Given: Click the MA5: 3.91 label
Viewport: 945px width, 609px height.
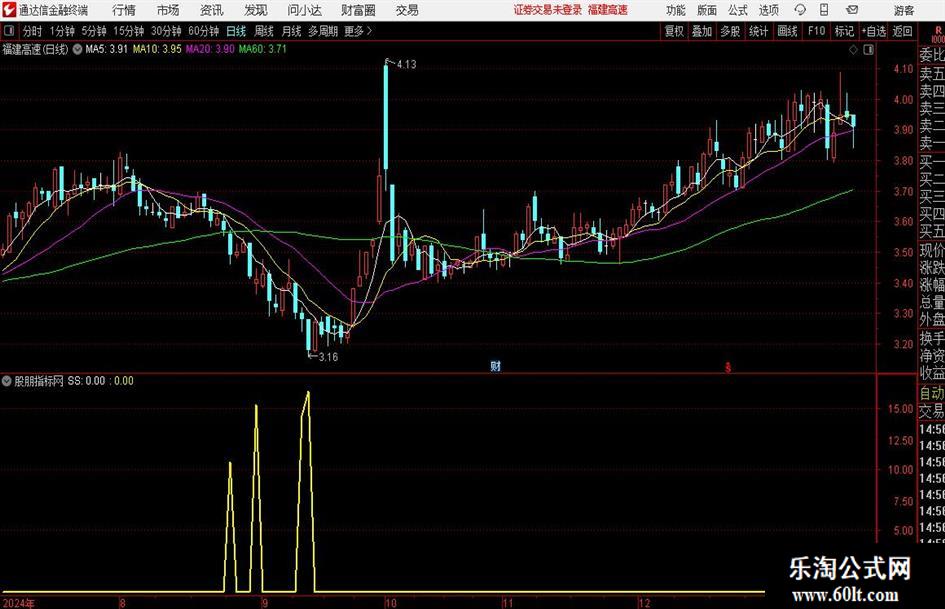Looking at the screenshot, I should coord(107,49).
